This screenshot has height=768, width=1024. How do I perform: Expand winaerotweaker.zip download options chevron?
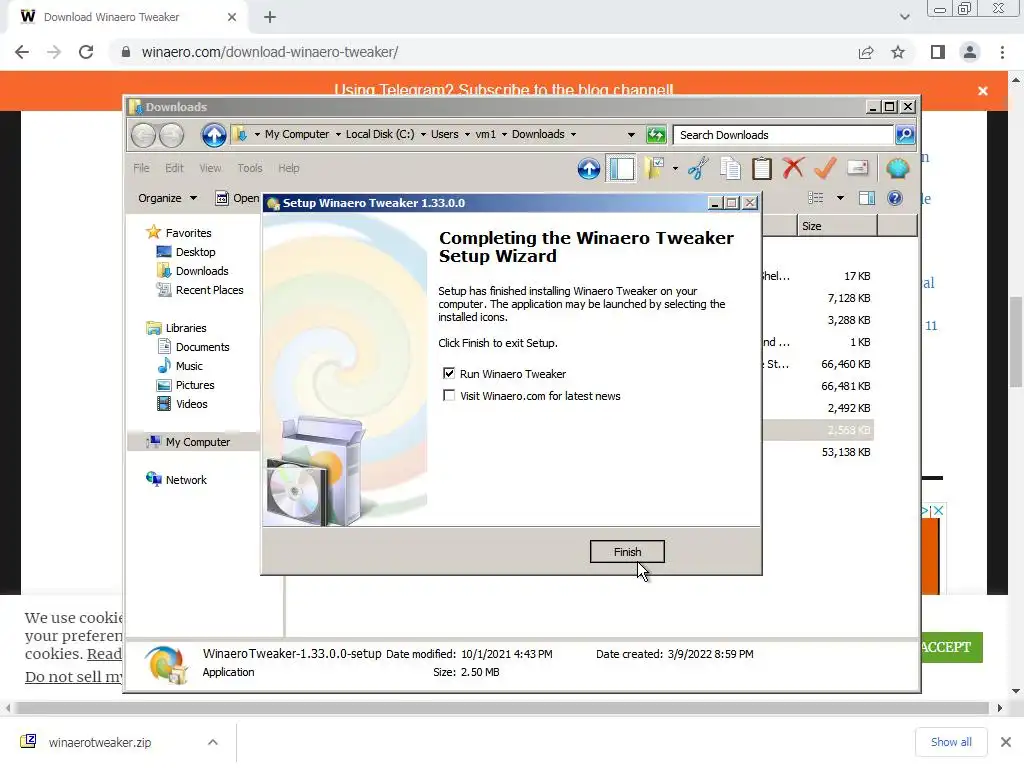click(x=213, y=743)
